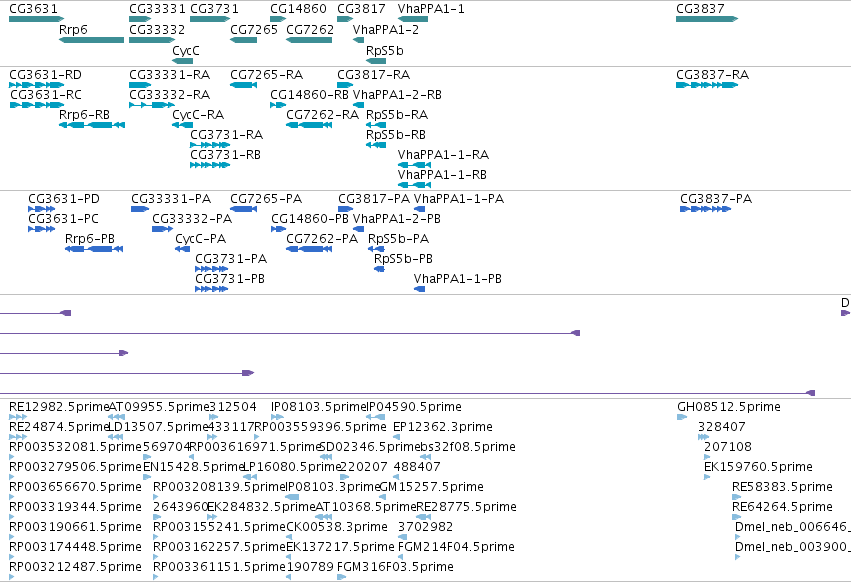
Task: Click the CG33332 gene label
Action: point(157,29)
